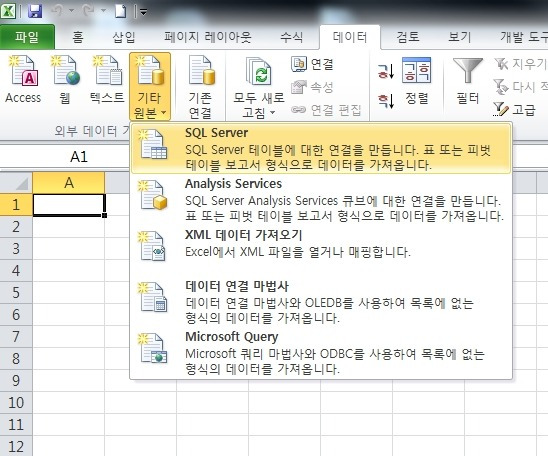
Task: Import data from Access icon
Action: (x=23, y=80)
